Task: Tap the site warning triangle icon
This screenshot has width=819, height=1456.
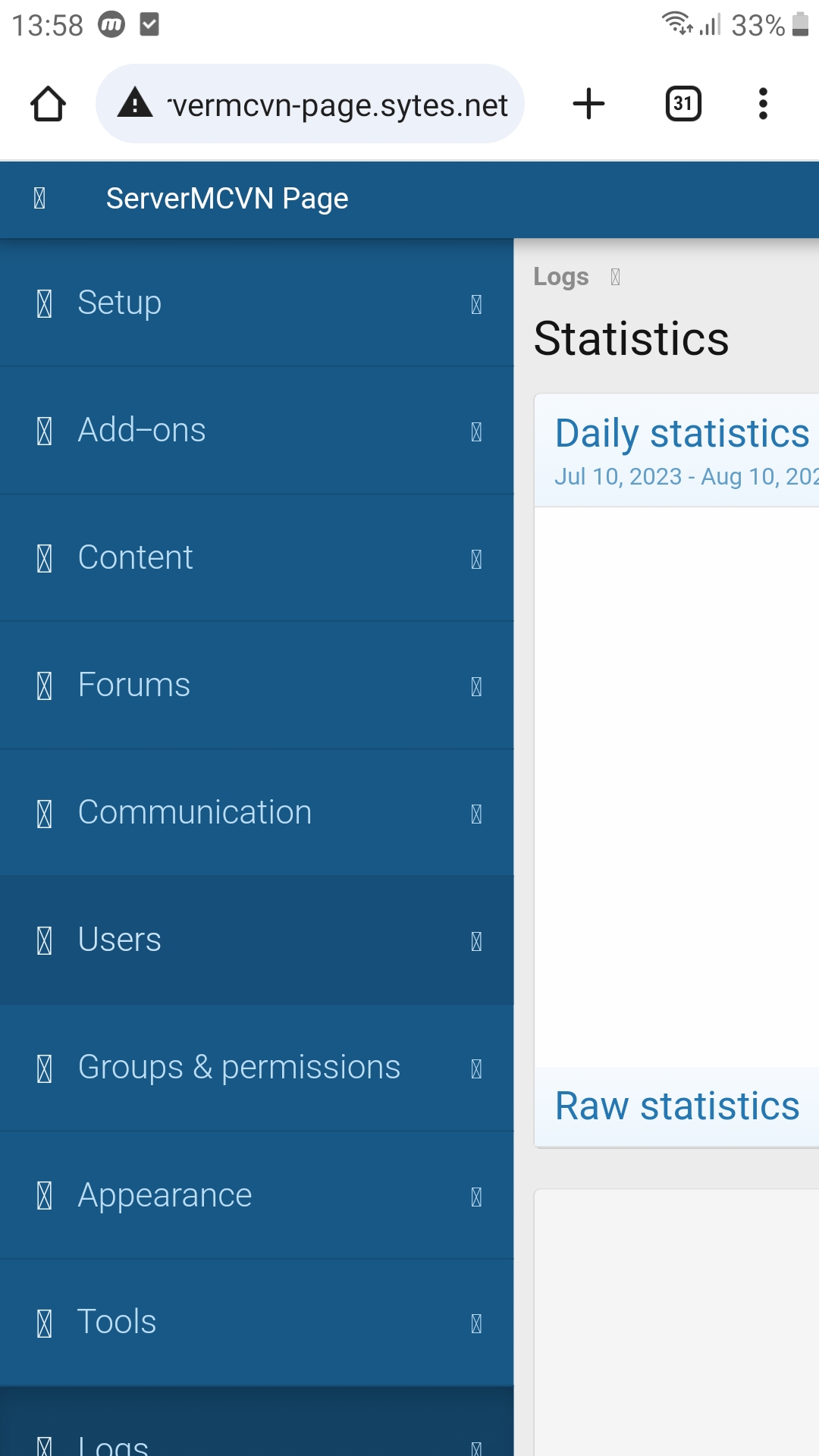Action: click(135, 104)
